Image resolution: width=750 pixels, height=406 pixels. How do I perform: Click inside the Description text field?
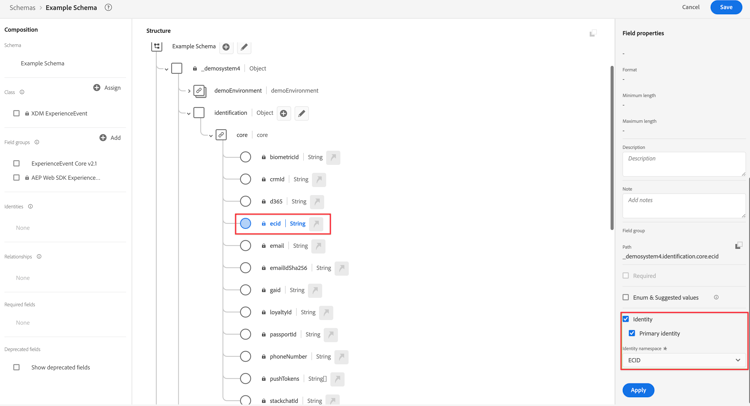click(683, 163)
